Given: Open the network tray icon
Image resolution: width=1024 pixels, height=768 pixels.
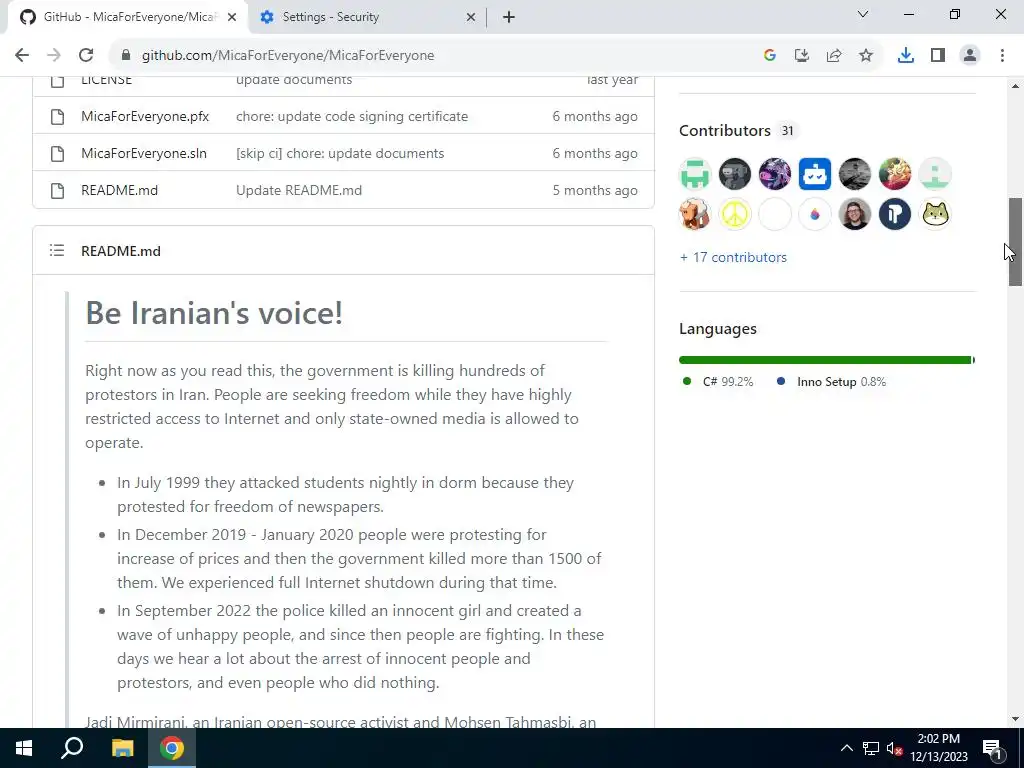Looking at the screenshot, I should pos(871,748).
